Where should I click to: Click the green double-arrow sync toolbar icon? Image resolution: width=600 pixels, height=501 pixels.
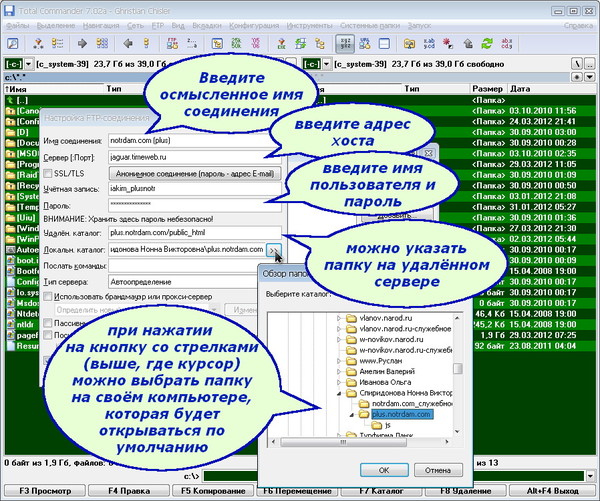click(x=300, y=43)
